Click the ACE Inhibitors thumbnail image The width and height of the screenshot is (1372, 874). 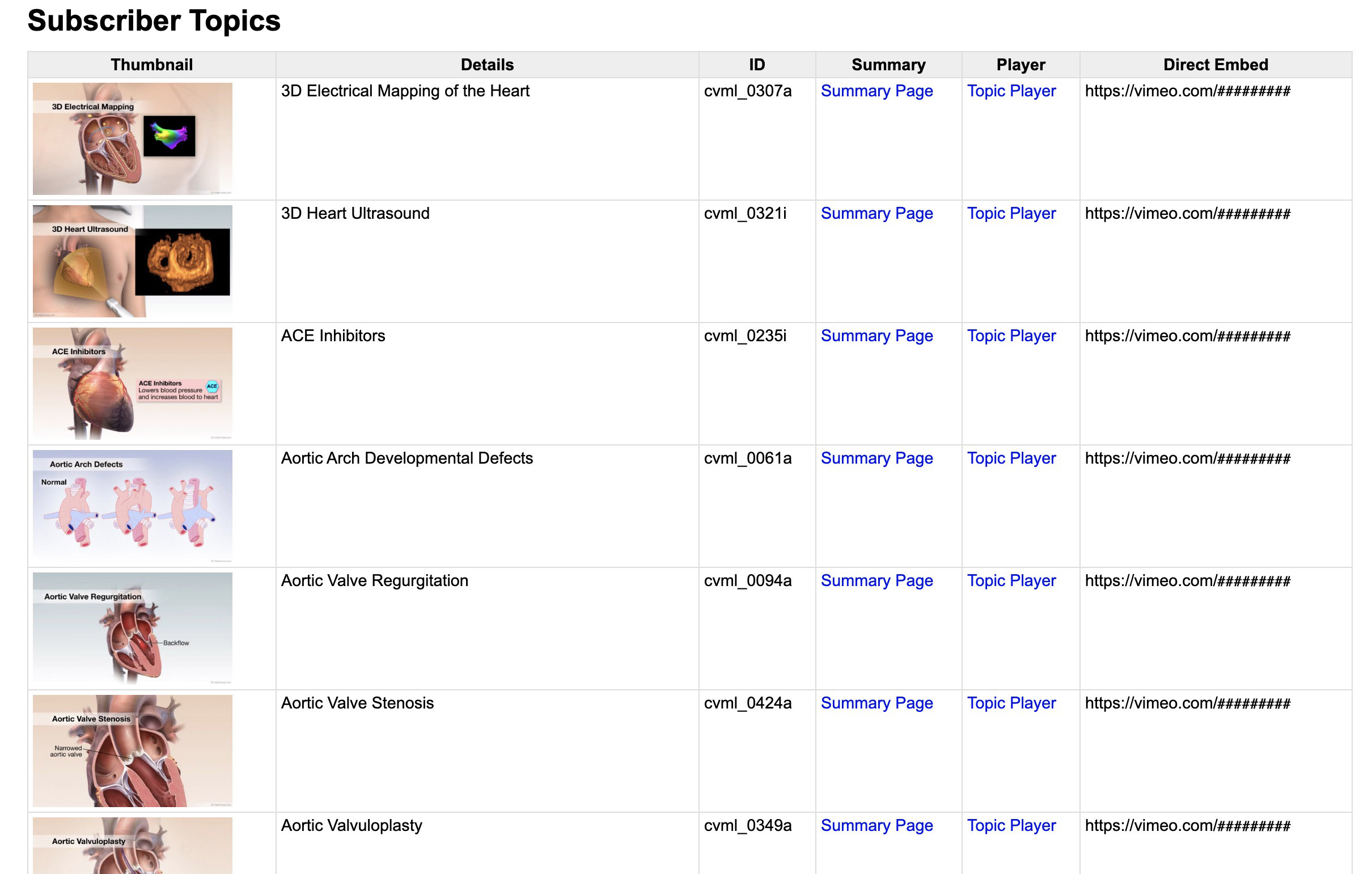click(x=132, y=384)
